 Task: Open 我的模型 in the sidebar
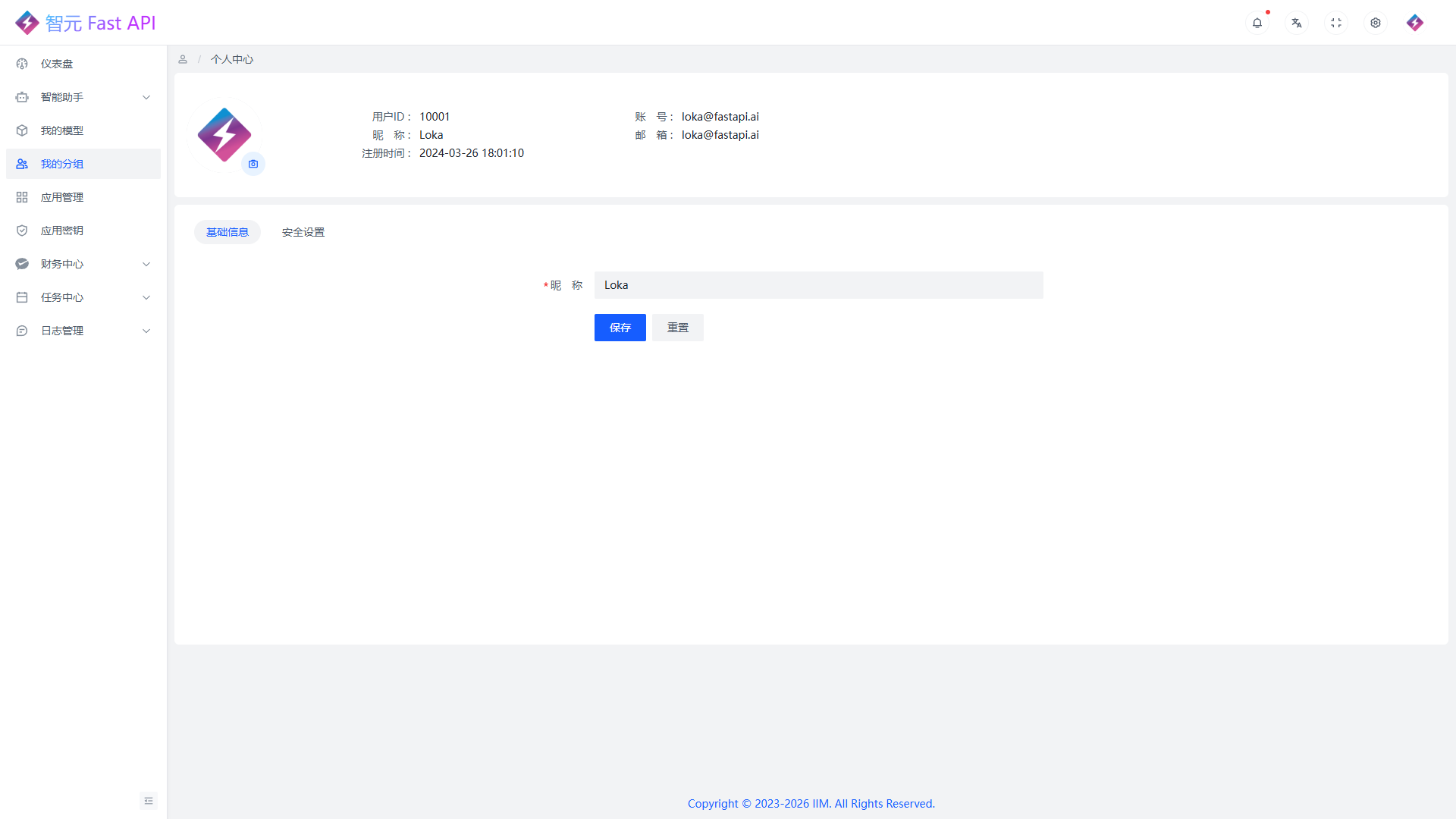[x=62, y=130]
